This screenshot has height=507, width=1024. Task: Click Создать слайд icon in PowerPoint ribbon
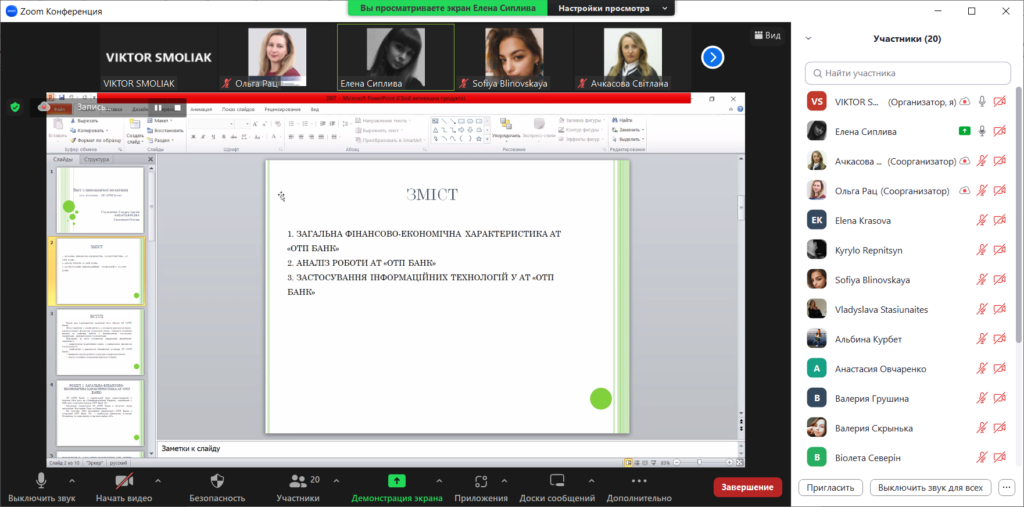[x=135, y=123]
